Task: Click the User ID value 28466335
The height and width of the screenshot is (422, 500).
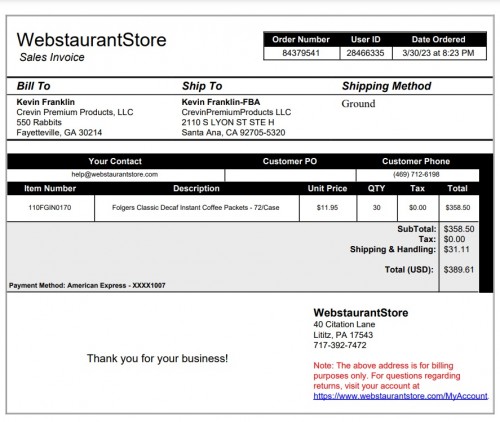Action: click(365, 53)
